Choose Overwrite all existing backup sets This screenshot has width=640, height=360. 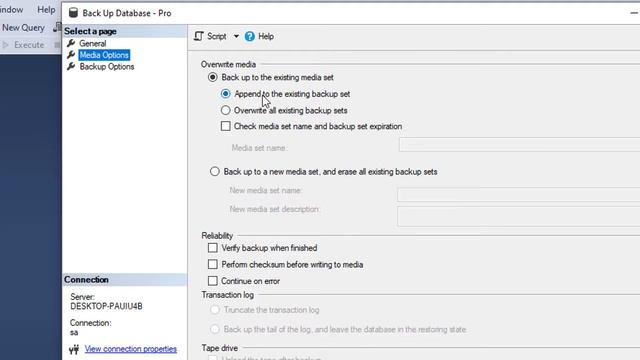pos(225,110)
